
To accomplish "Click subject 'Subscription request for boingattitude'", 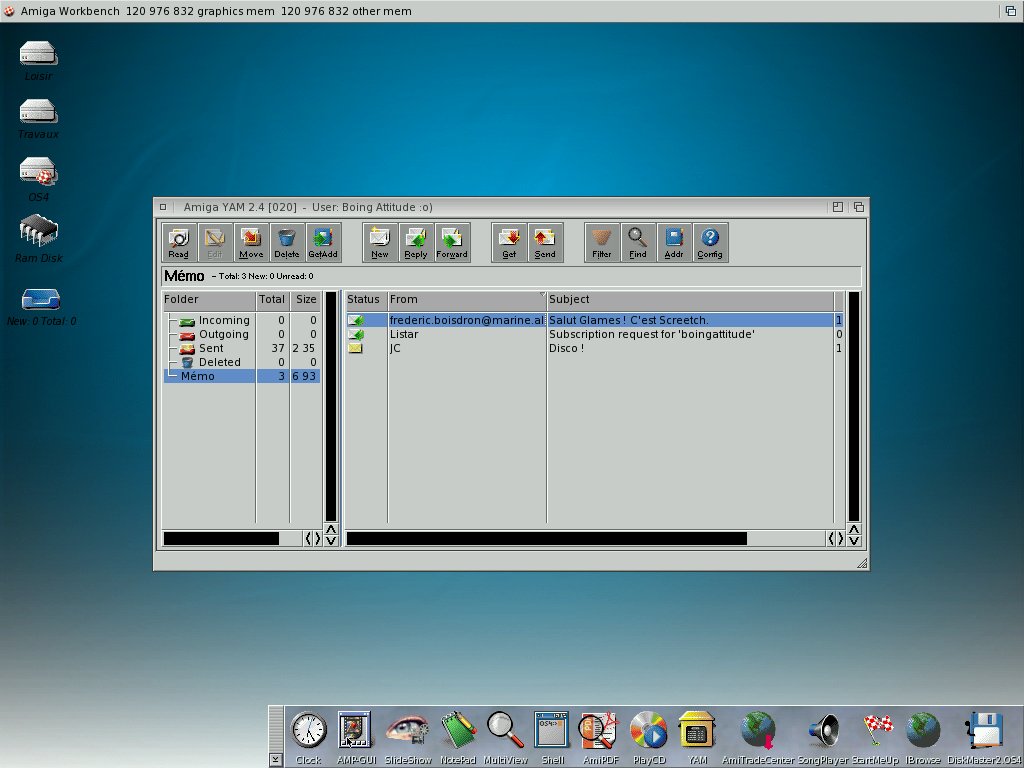I will click(652, 334).
